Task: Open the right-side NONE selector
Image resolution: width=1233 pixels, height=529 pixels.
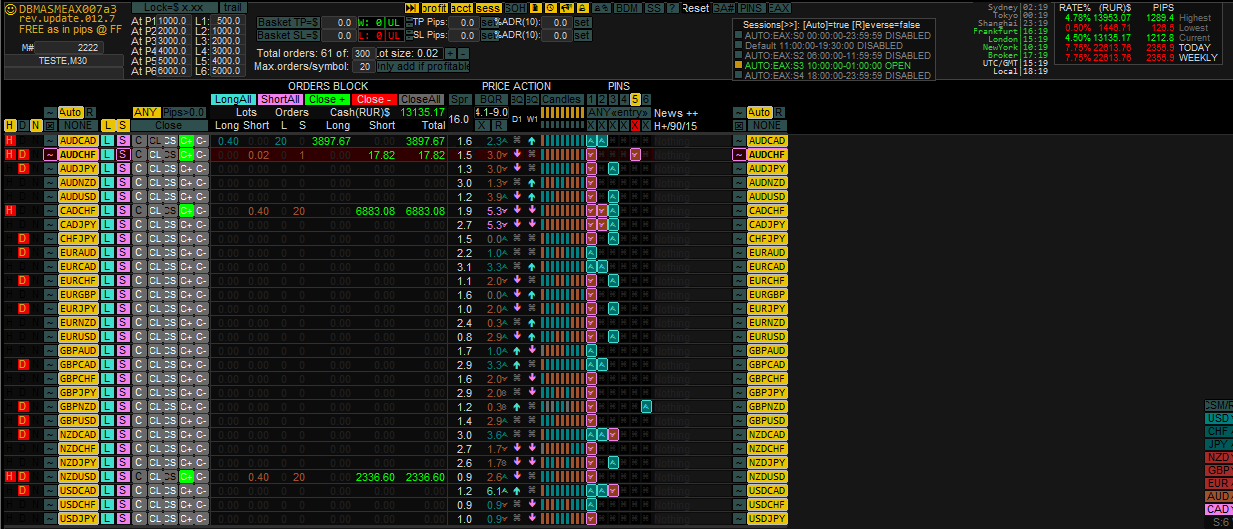Action: click(767, 125)
